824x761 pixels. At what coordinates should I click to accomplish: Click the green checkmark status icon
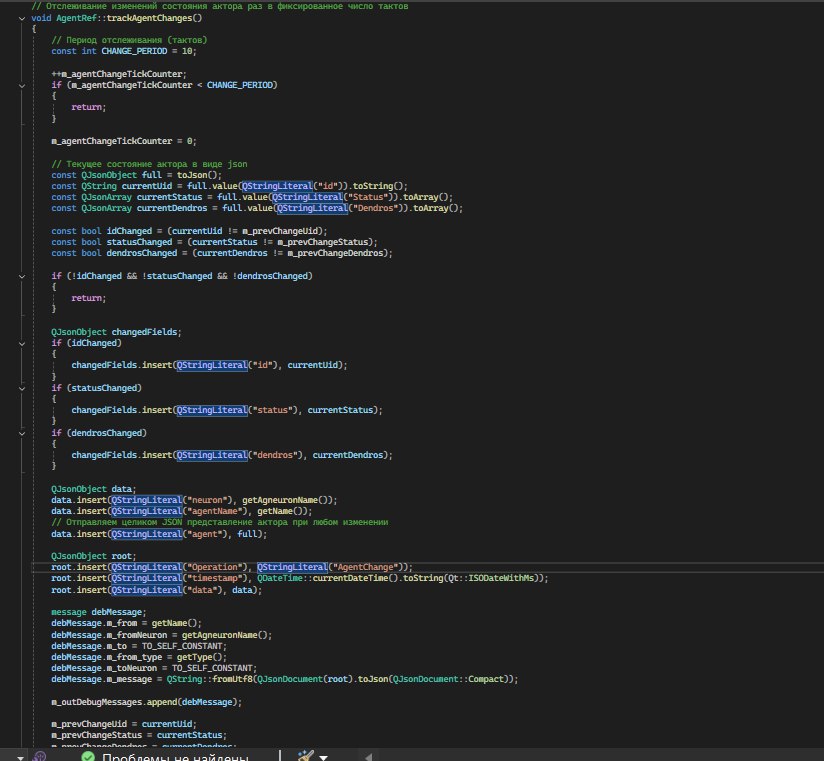(x=87, y=758)
